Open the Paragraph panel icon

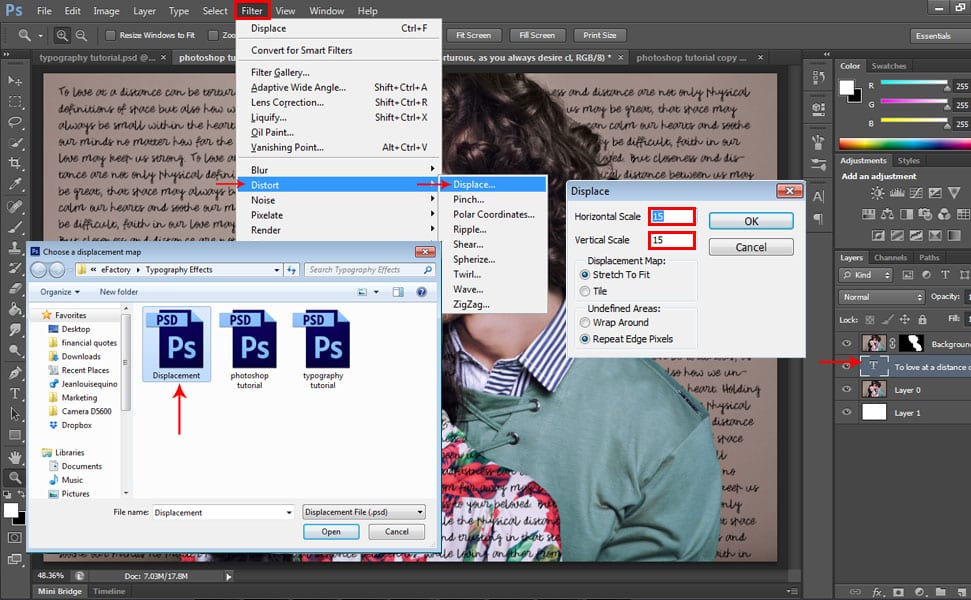point(818,219)
